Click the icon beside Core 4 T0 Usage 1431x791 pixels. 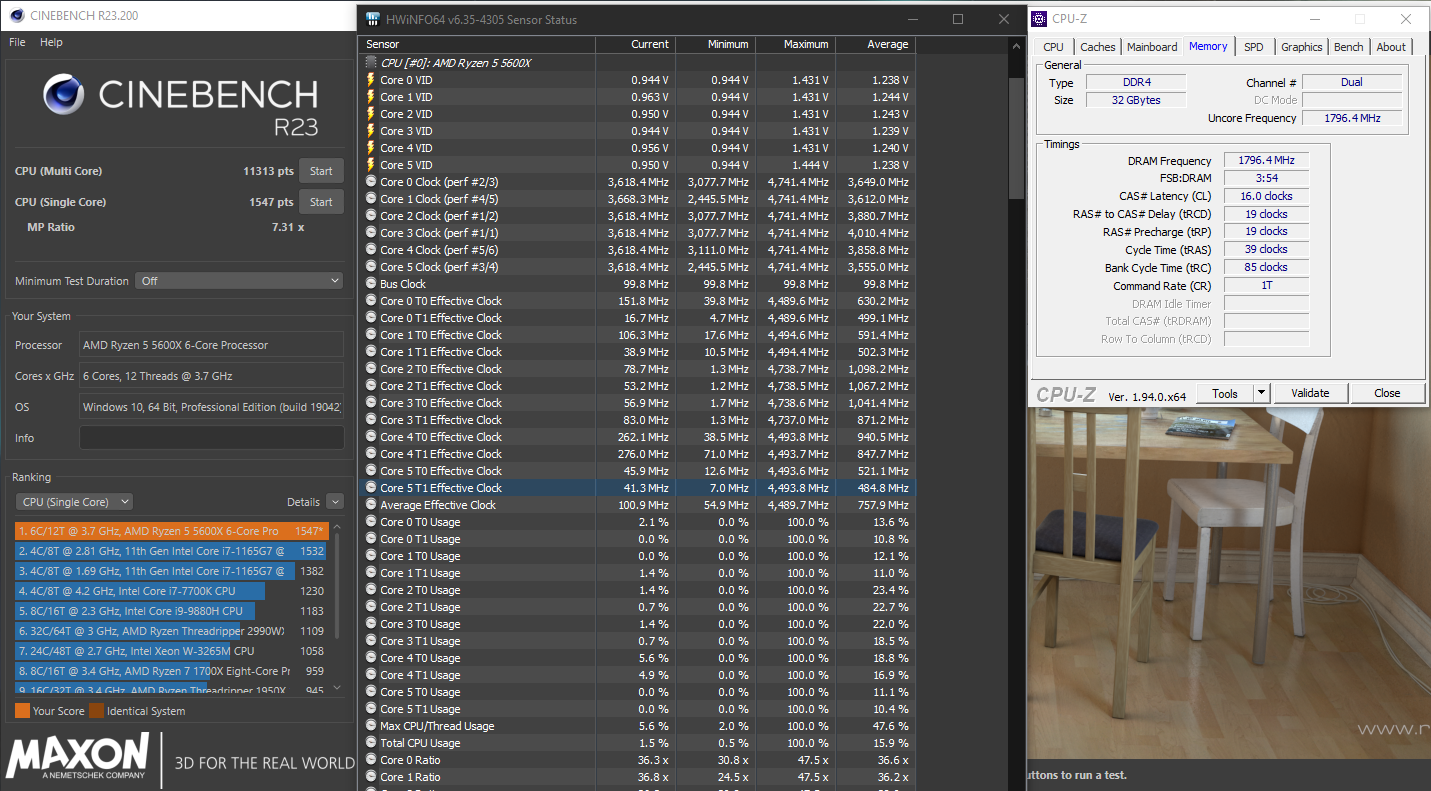click(x=371, y=658)
